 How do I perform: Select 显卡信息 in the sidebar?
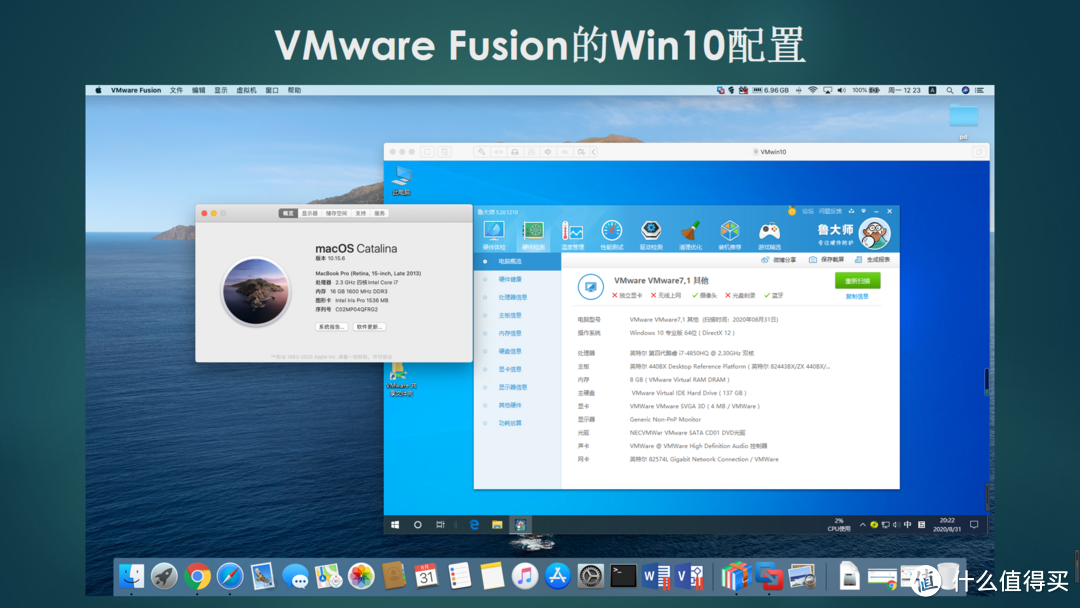517,369
